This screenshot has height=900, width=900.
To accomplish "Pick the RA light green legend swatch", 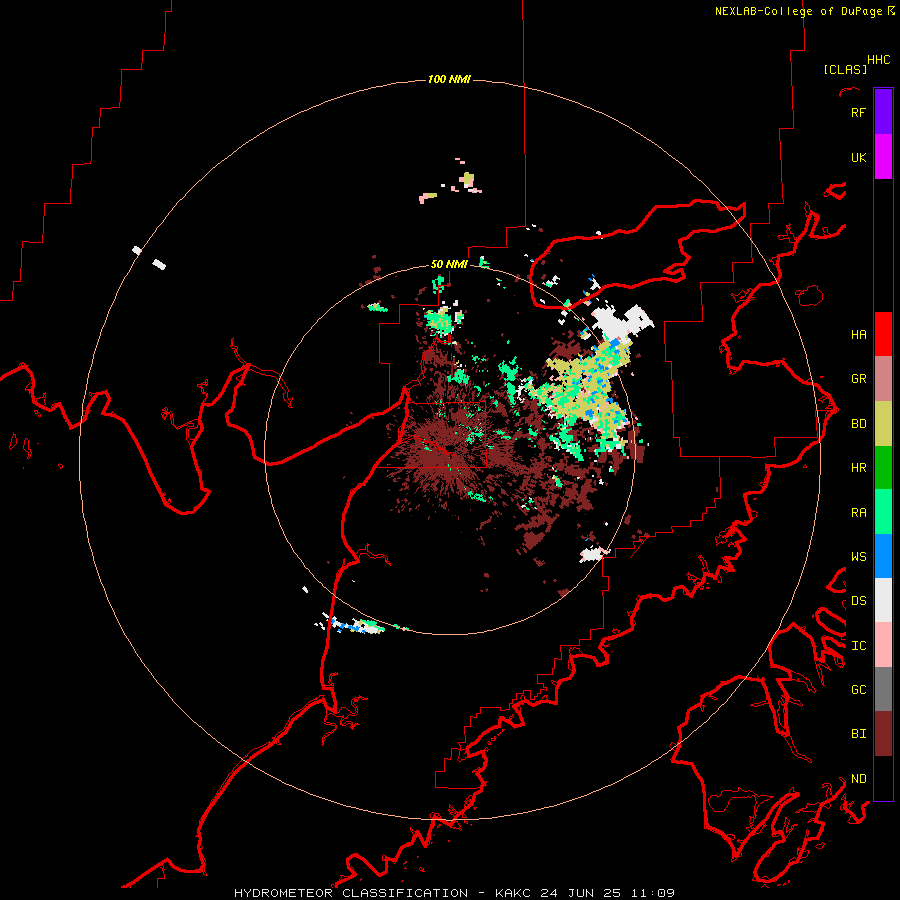I will (883, 512).
